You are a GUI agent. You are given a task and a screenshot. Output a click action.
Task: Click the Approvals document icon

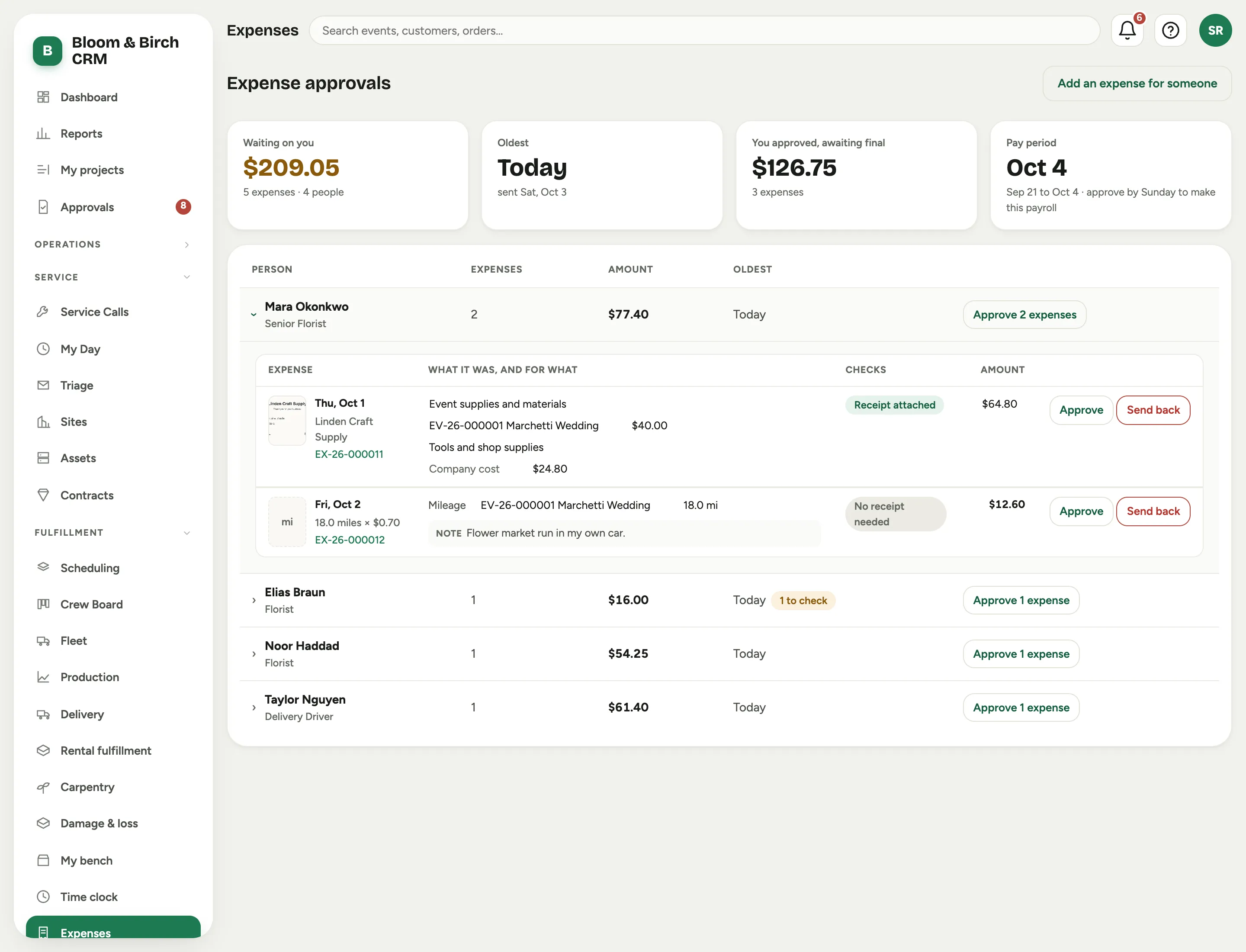coord(43,207)
